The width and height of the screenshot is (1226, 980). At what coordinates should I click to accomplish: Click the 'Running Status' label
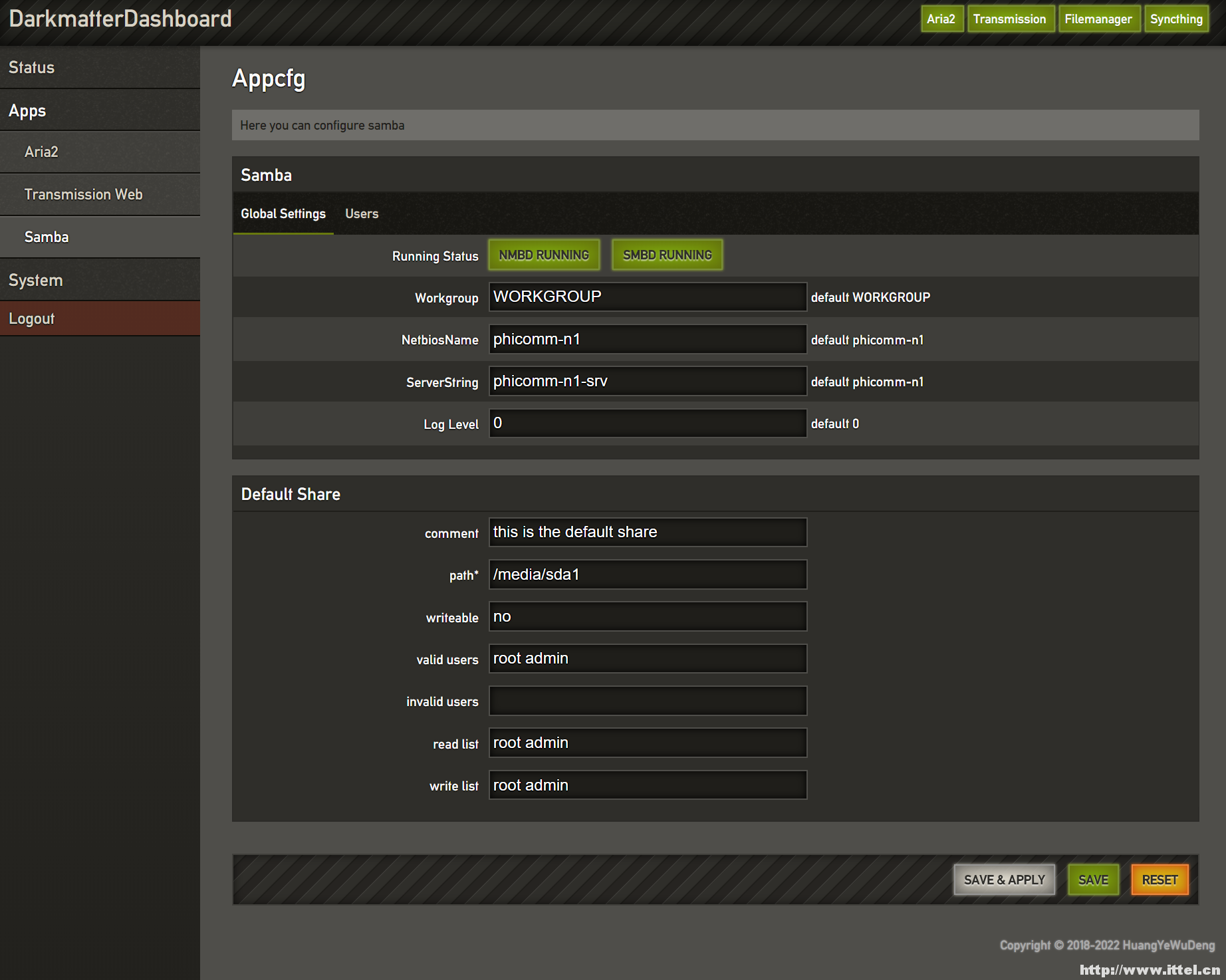(x=435, y=256)
